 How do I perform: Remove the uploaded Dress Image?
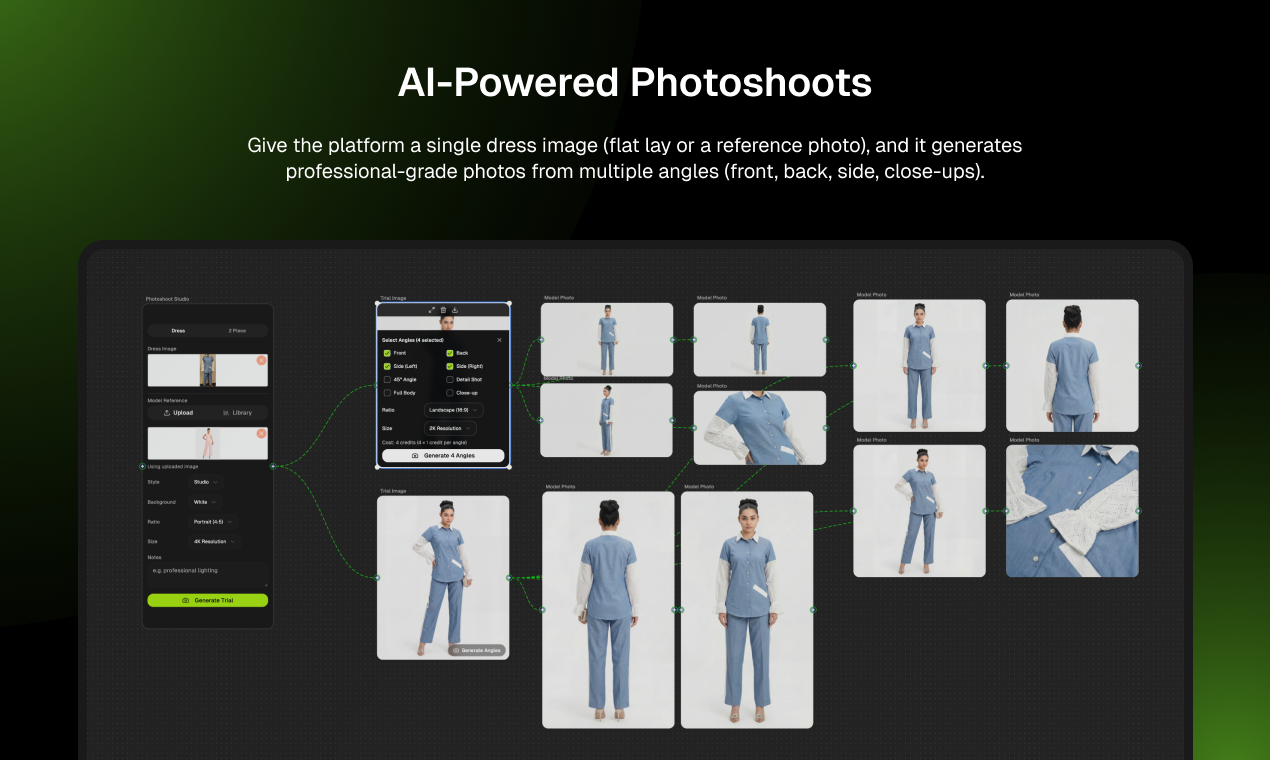tap(261, 360)
